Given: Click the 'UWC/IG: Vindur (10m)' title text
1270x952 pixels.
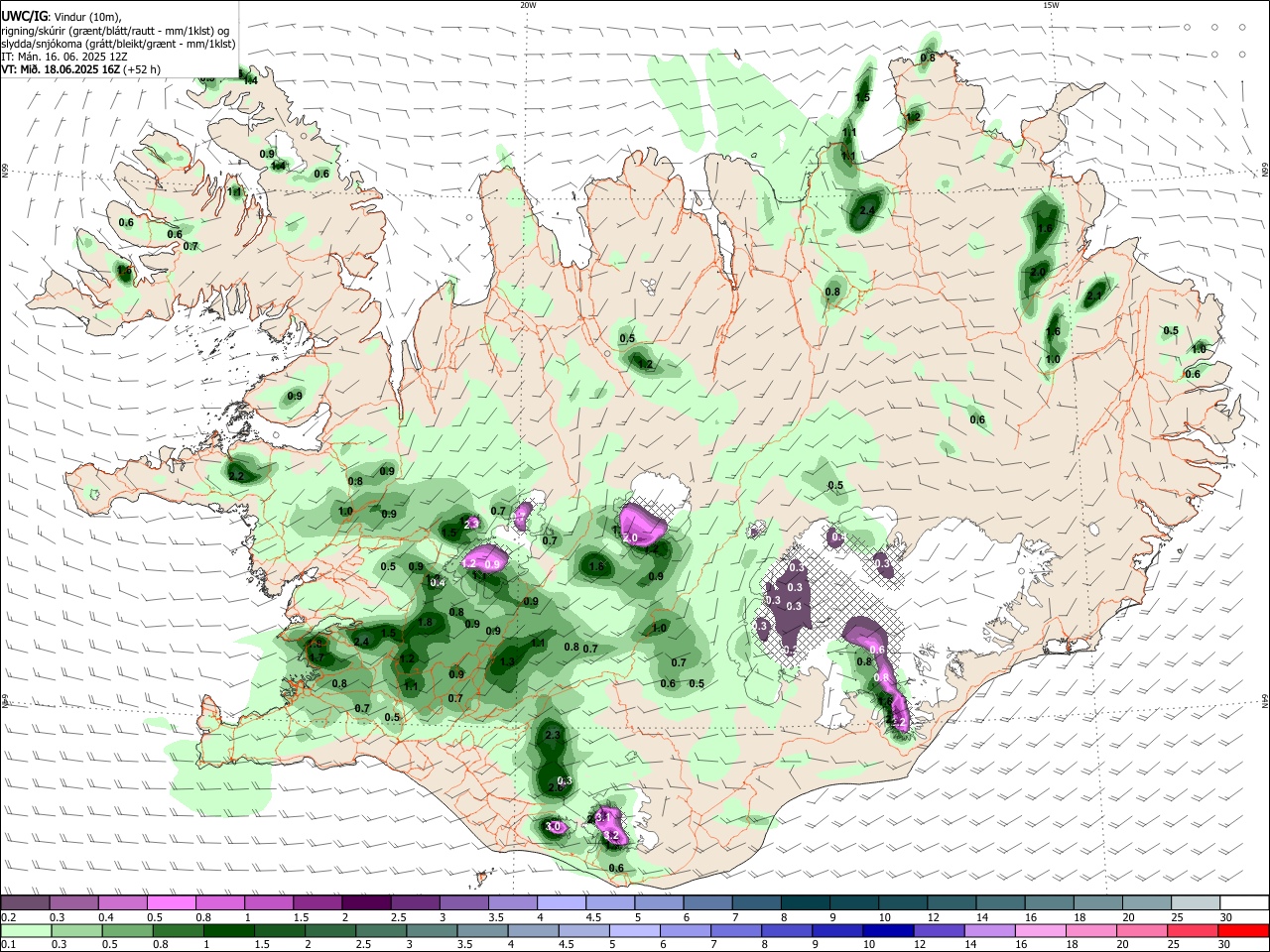Looking at the screenshot, I should coord(61,16).
